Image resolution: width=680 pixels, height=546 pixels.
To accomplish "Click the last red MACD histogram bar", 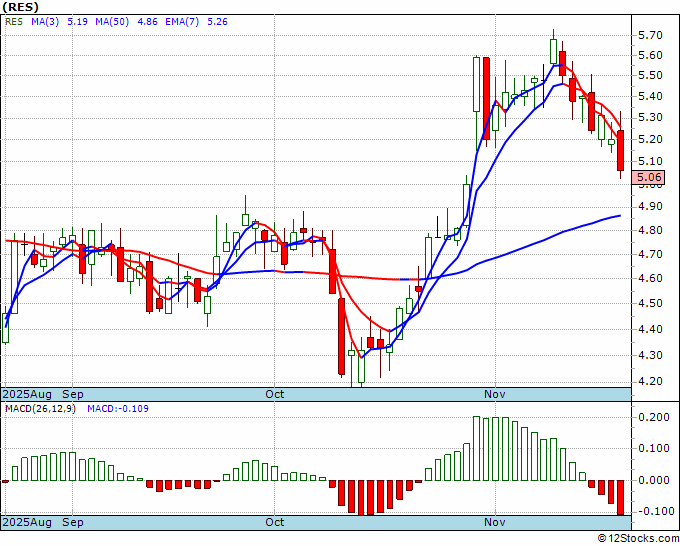I will 621,497.
